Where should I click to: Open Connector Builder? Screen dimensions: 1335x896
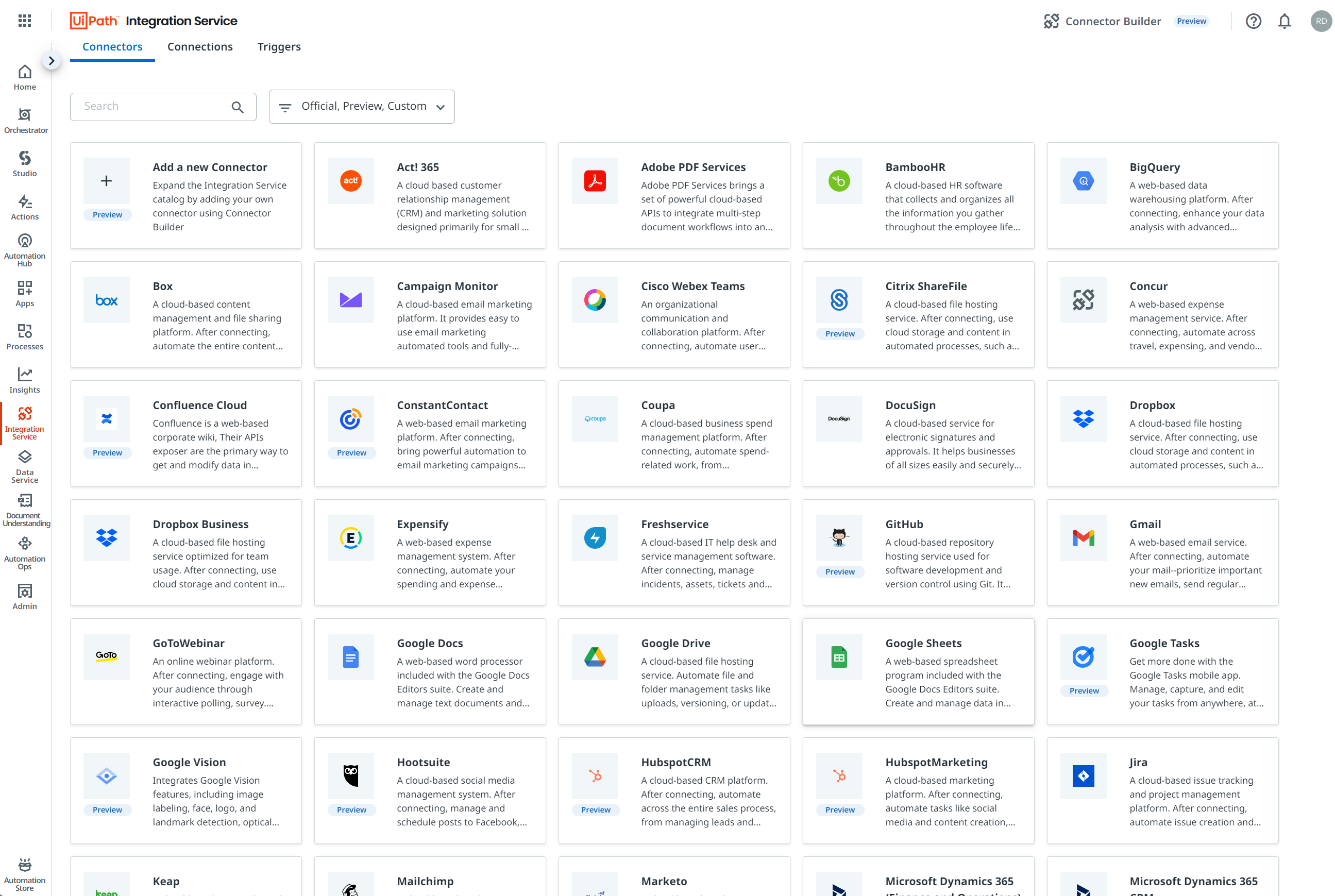pos(1103,21)
